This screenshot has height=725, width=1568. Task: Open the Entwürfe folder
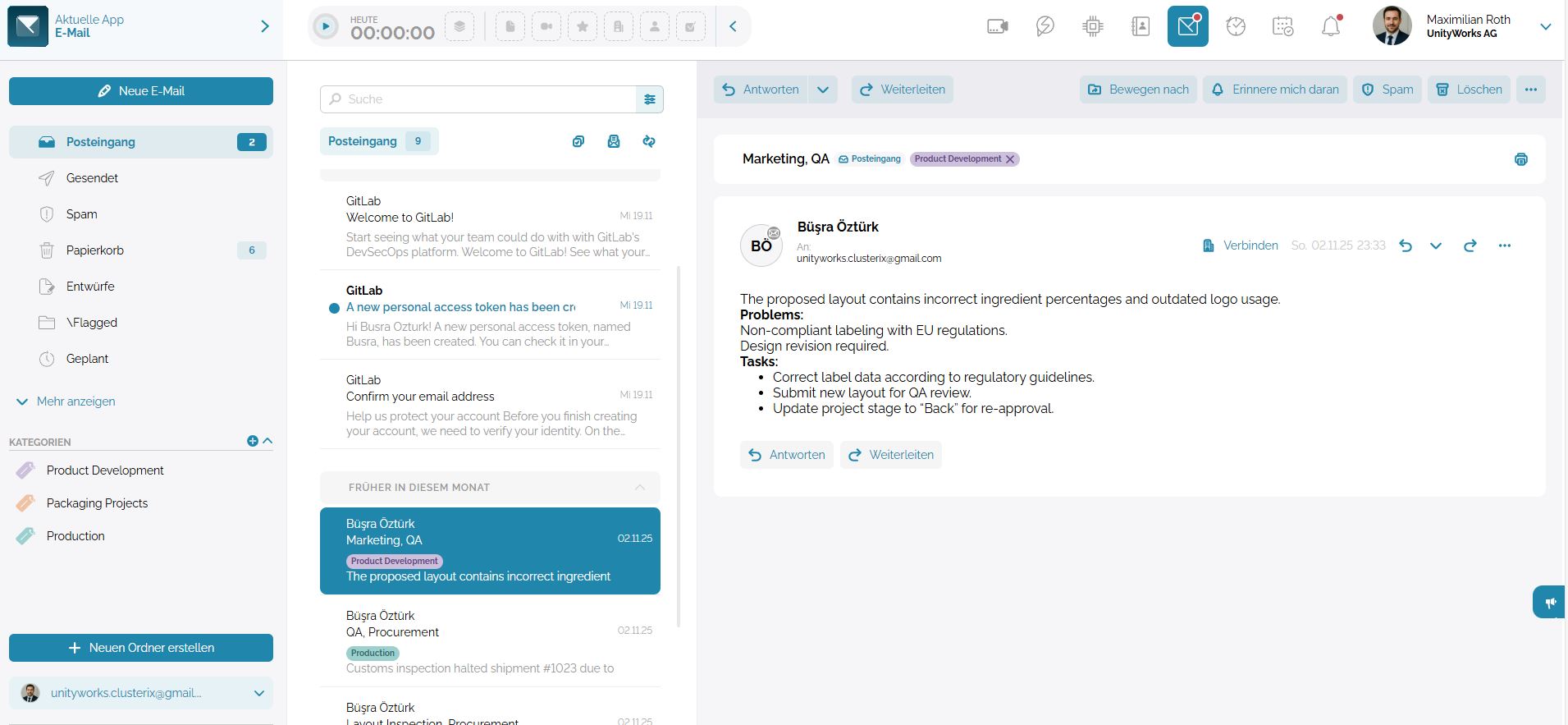tap(141, 287)
